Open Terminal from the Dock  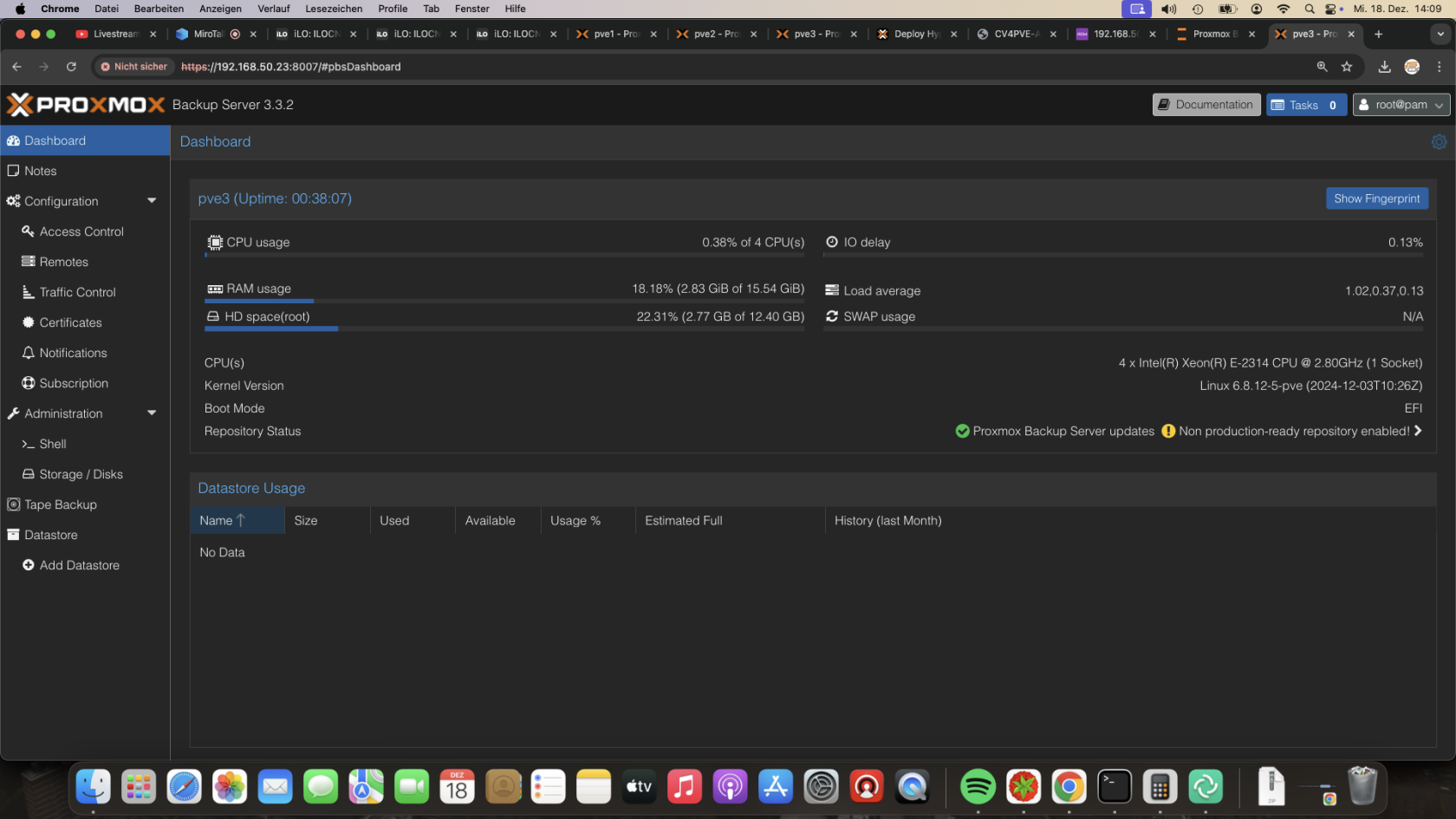tap(1115, 787)
